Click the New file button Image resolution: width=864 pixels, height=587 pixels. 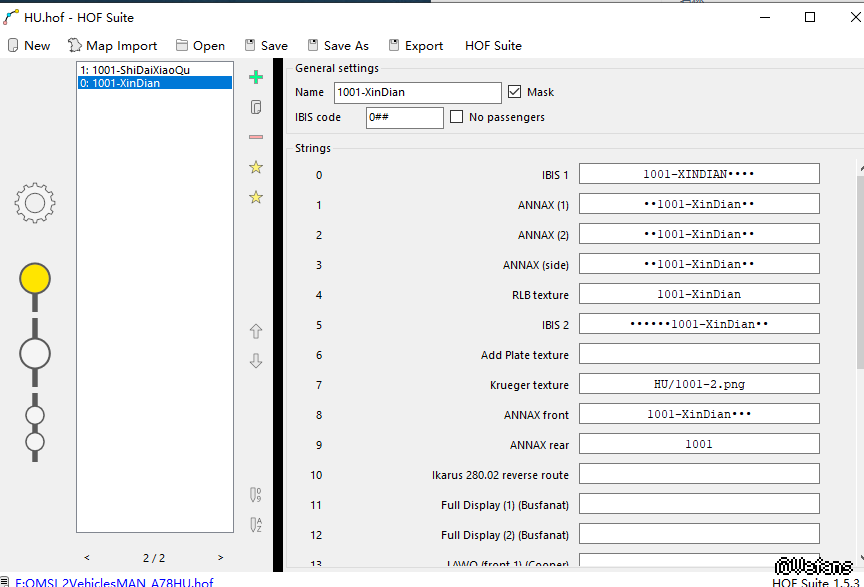(28, 46)
